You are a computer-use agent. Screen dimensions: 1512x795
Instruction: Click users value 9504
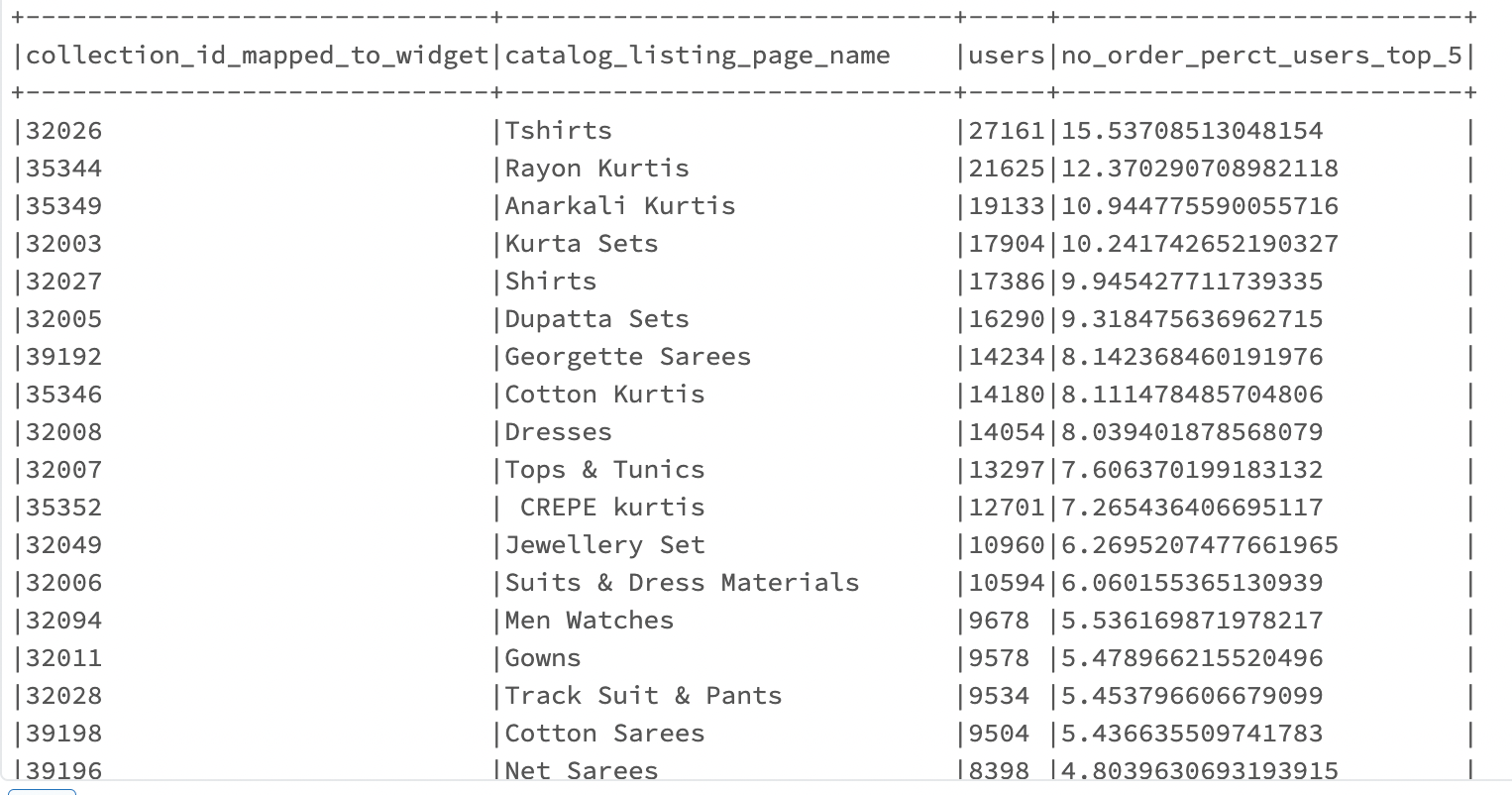(999, 734)
